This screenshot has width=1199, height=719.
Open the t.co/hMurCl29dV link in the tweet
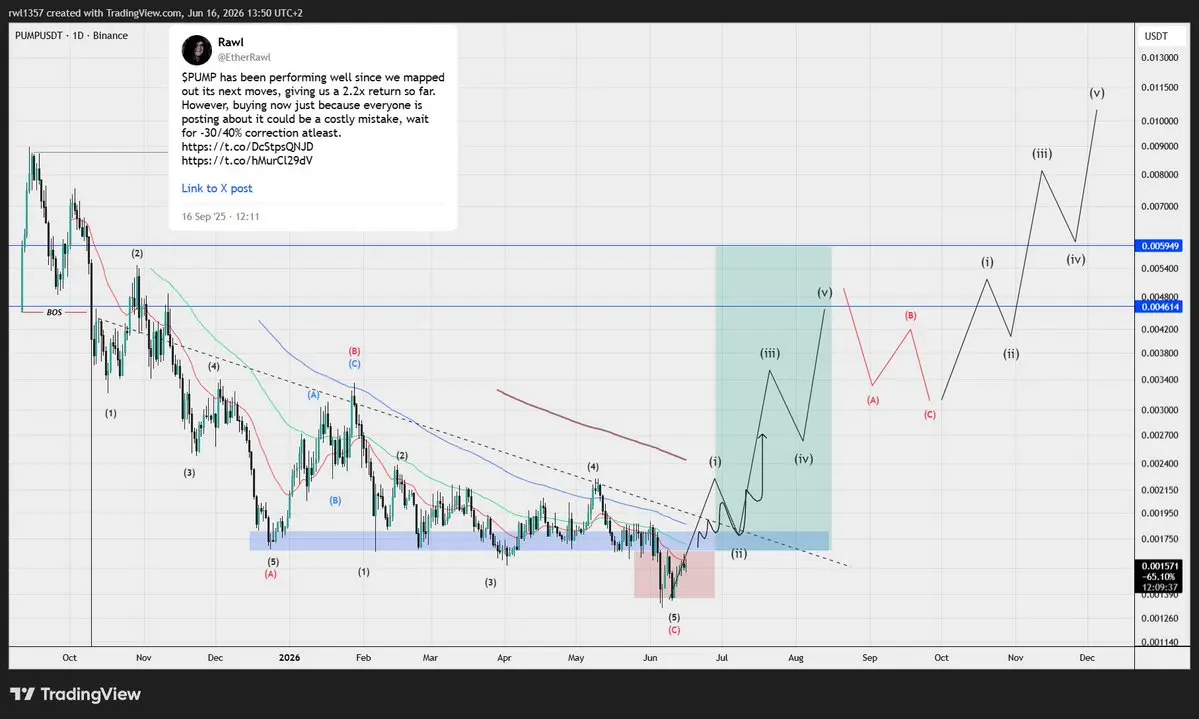point(247,161)
